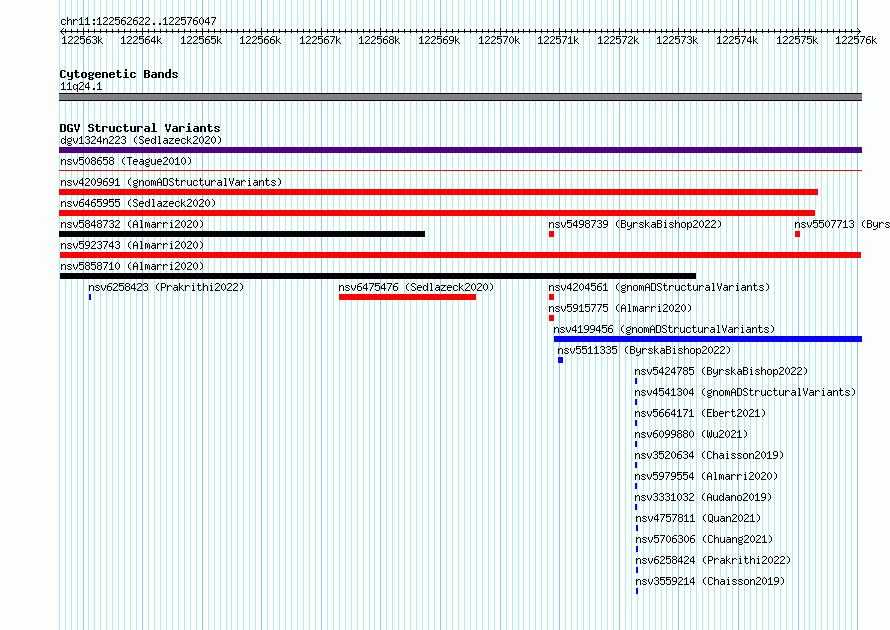Image resolution: width=890 pixels, height=630 pixels.
Task: Click the nsv4541304 gnomAD variant label
Action: click(x=745, y=392)
